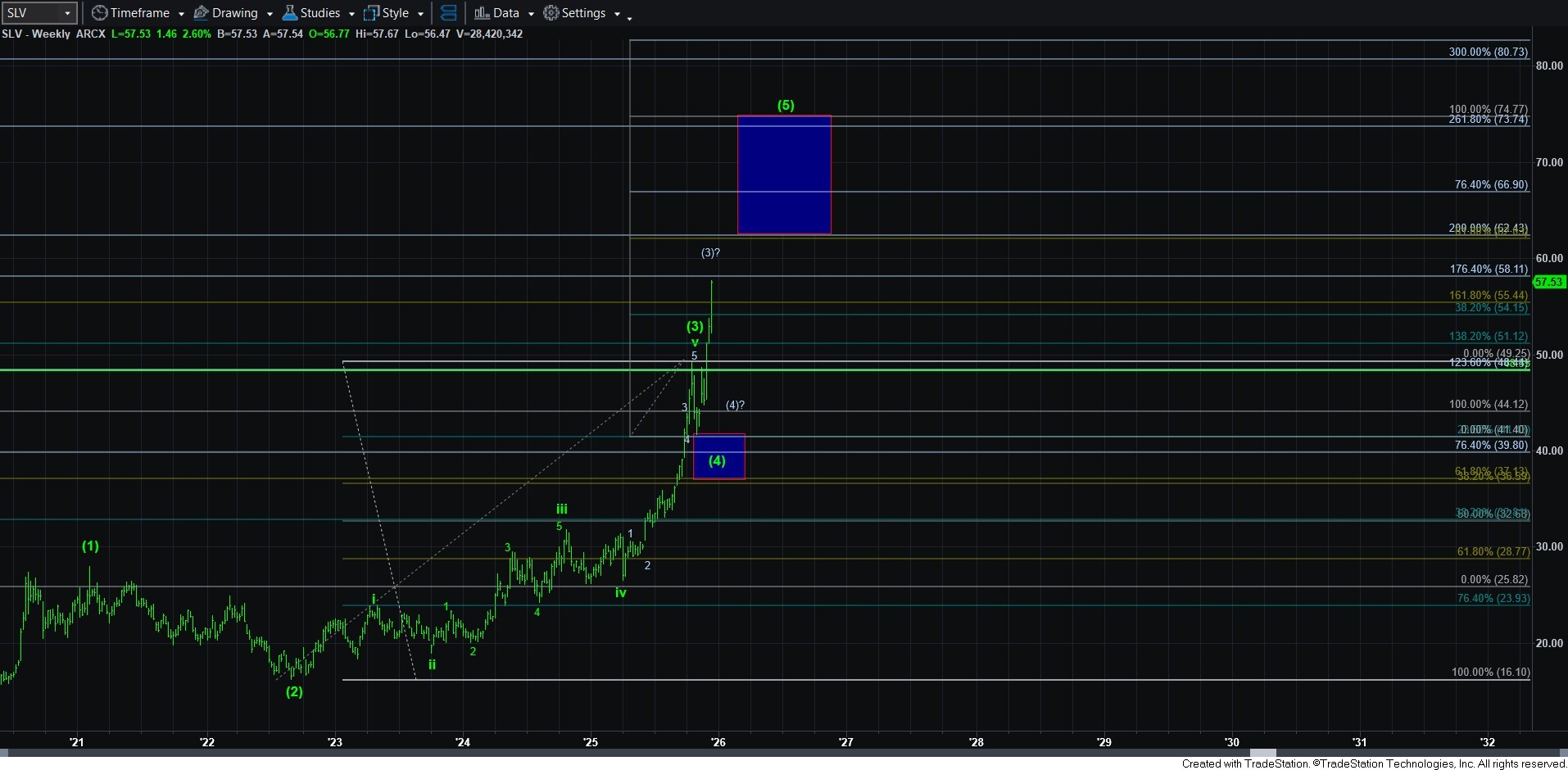
Task: Expand the Timeframe dropdown arrow
Action: click(x=181, y=14)
